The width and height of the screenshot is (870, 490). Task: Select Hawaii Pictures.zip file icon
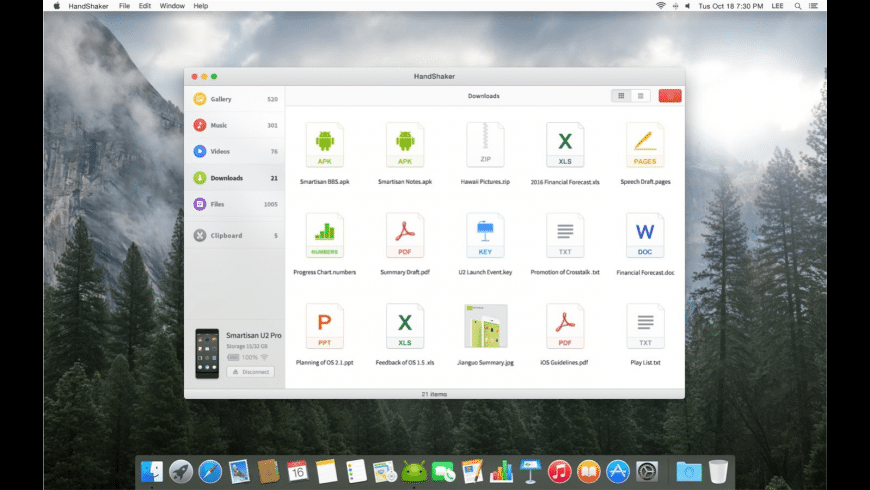click(485, 145)
